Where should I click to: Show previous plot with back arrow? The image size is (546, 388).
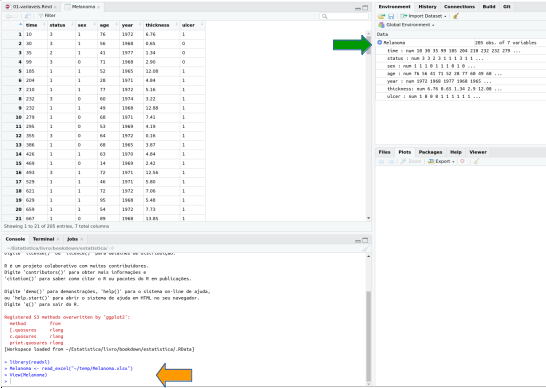coord(382,161)
